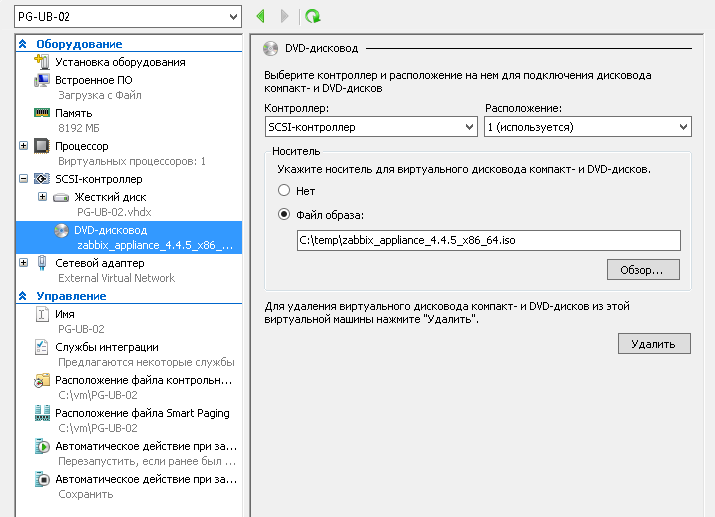The width and height of the screenshot is (715, 517).
Task: Select Встроенное ПО item
Action: coord(94,80)
